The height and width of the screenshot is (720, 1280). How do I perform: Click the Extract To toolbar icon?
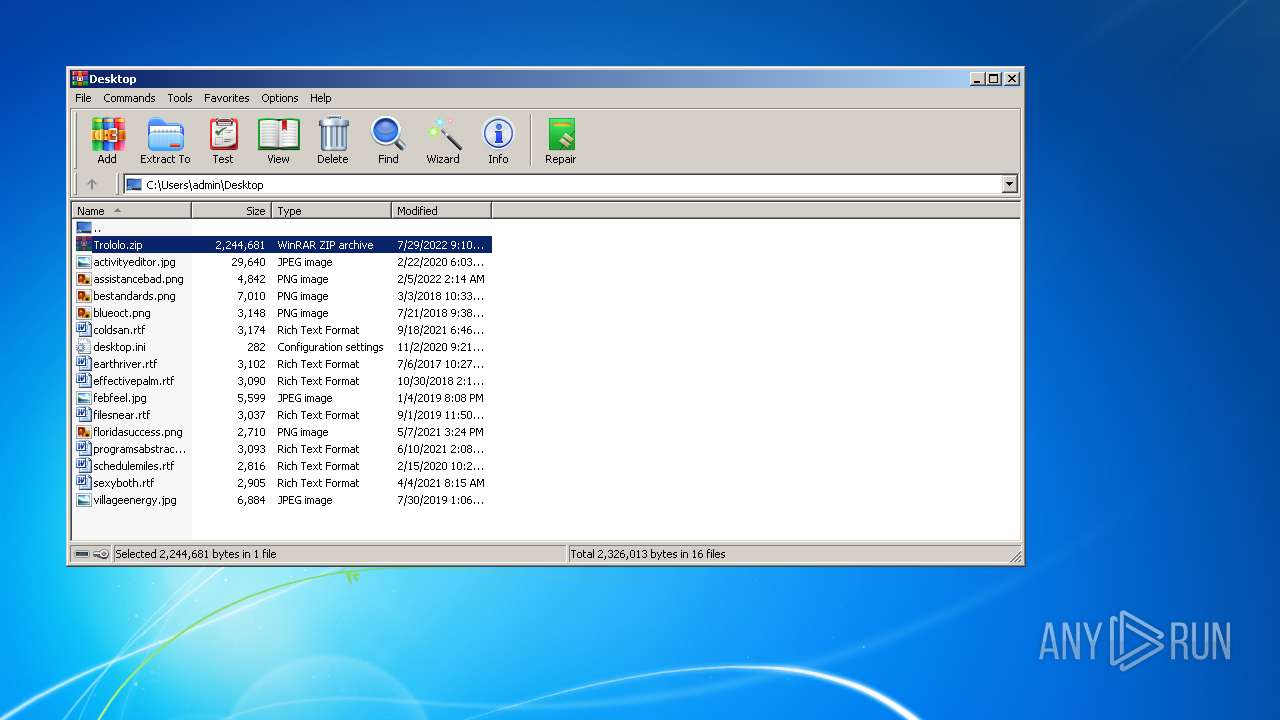[165, 134]
